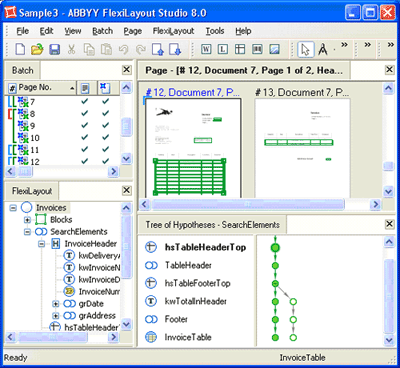Click the TableHeader group icon in hypotheses
Viewport: 400px width, 368px height.
151,265
